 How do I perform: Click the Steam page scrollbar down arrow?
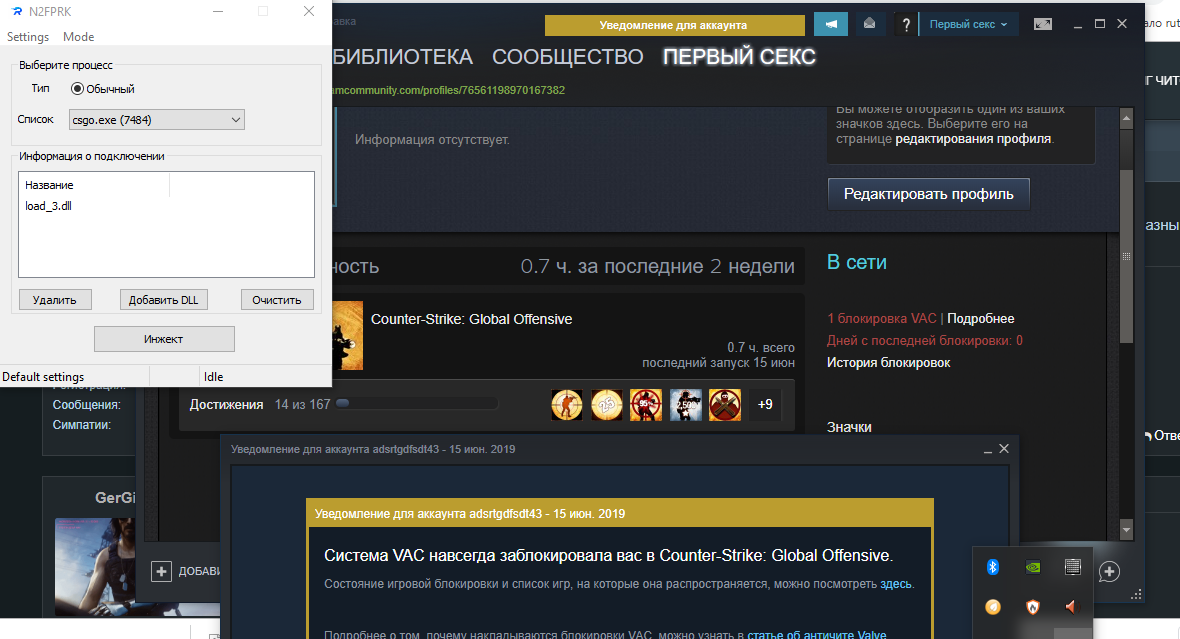(1127, 531)
